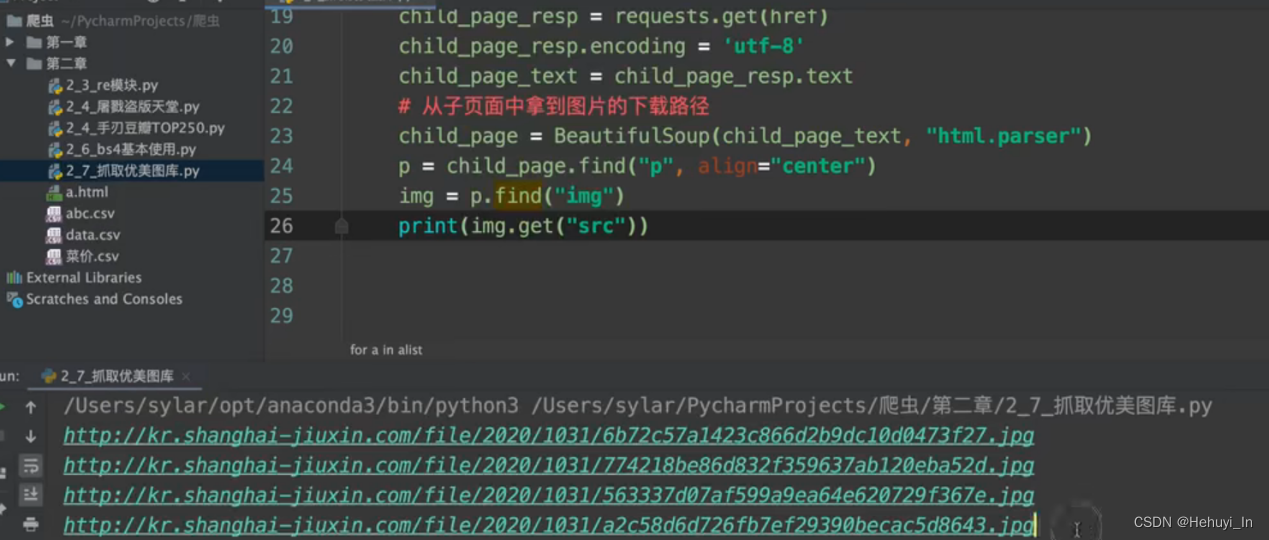This screenshot has height=540, width=1269.
Task: Click the word BeautifulSoup on line 23
Action: point(632,136)
